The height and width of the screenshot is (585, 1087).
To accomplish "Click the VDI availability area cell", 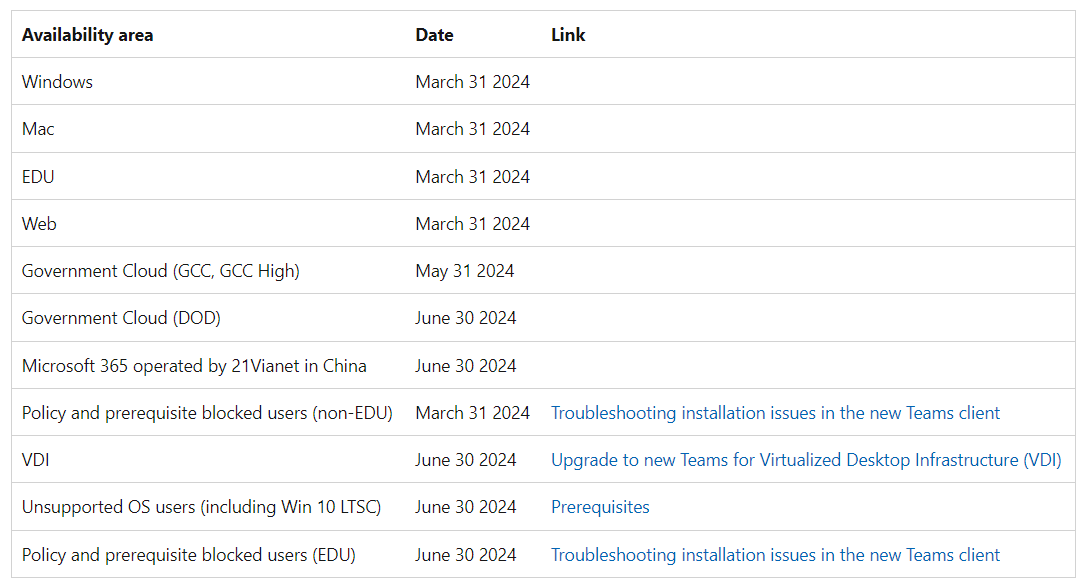I will pos(38,460).
